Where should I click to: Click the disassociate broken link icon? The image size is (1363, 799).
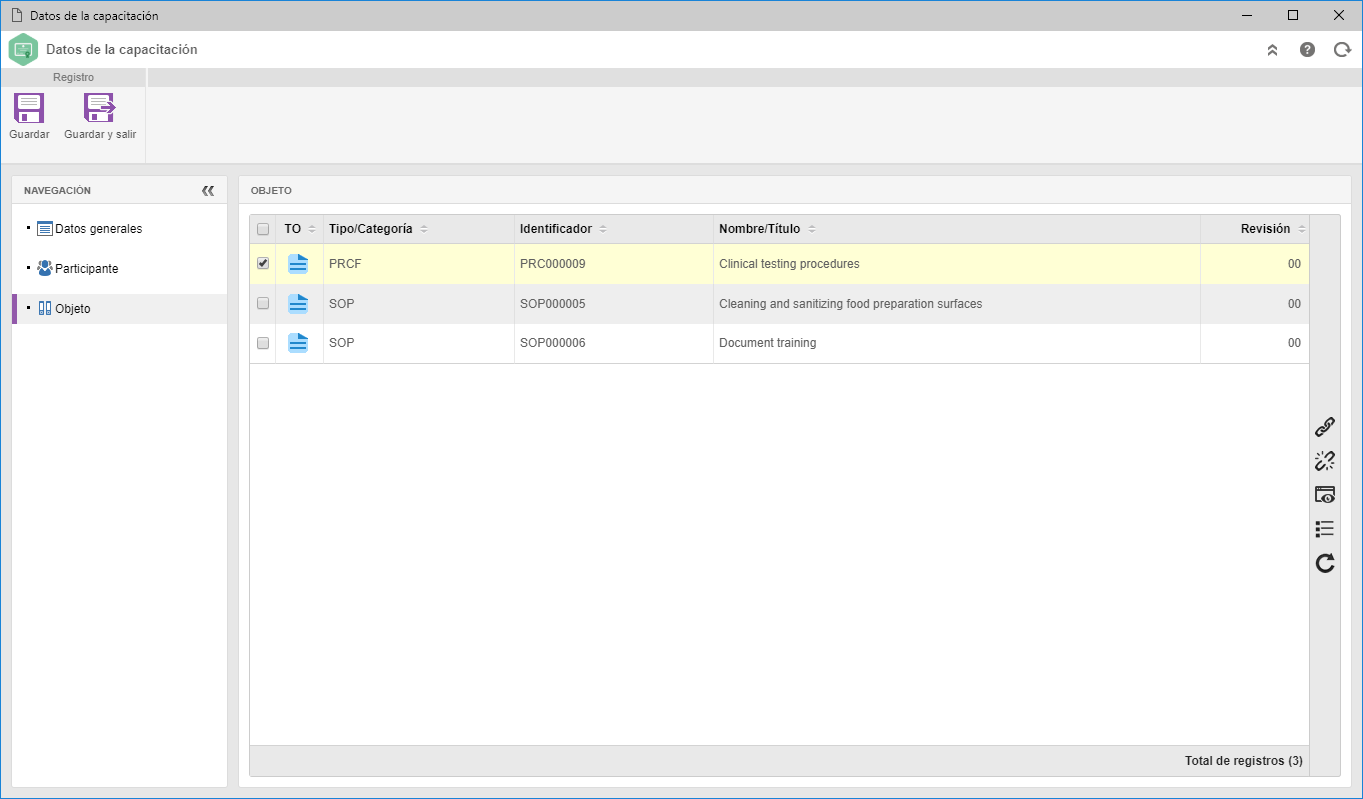pos(1325,461)
